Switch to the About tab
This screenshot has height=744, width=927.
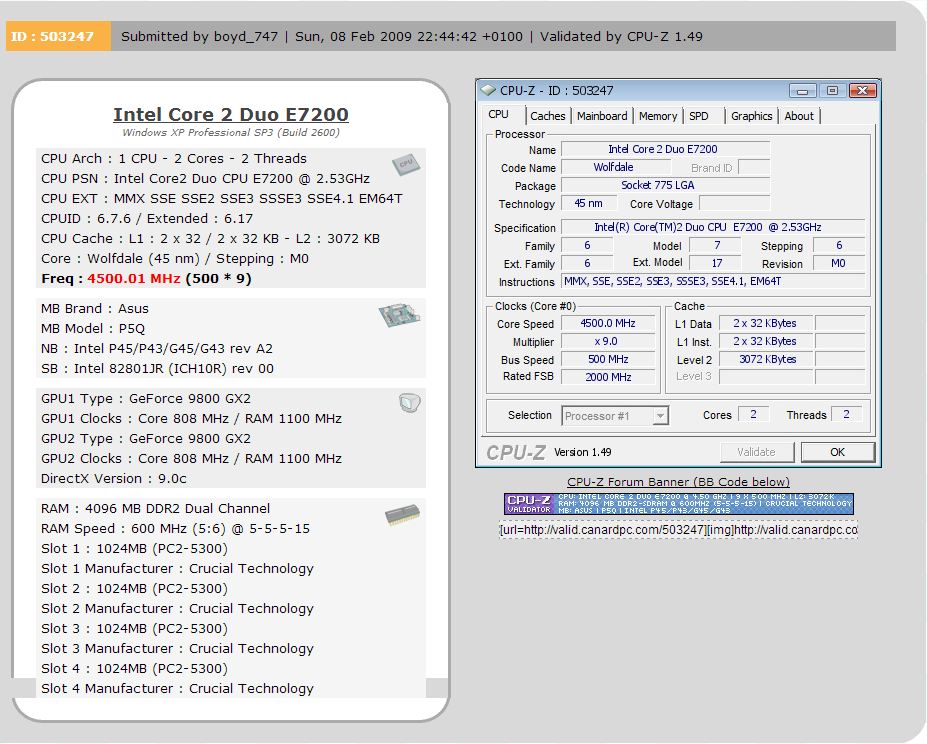[799, 116]
